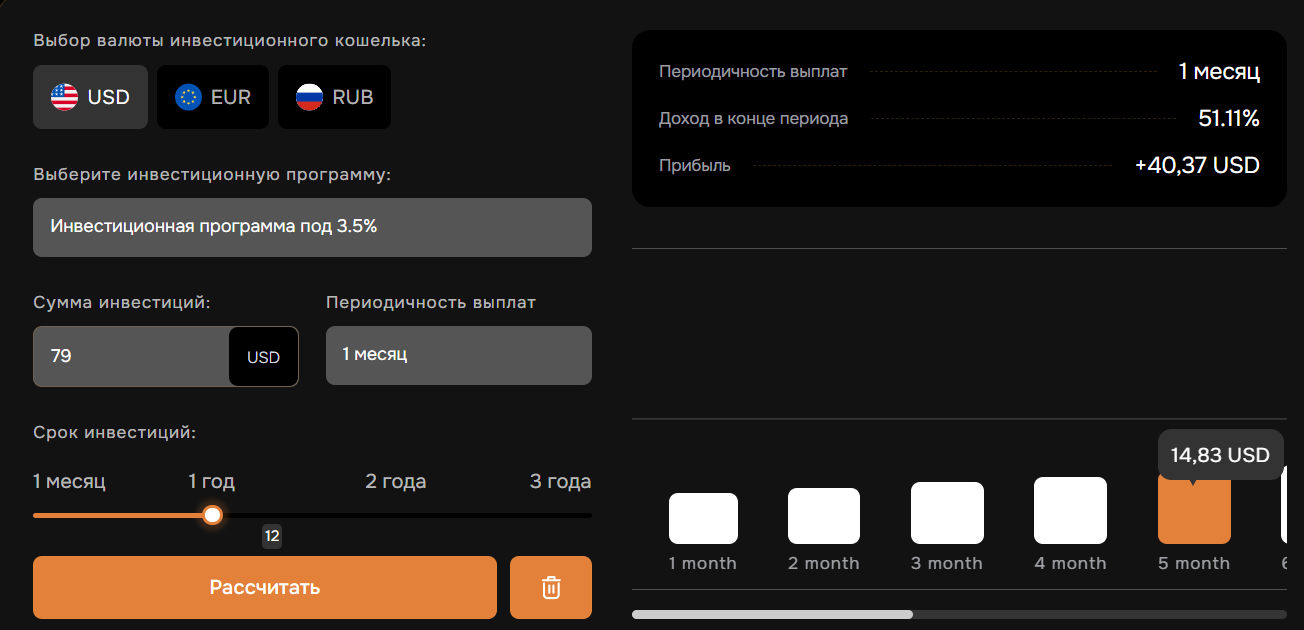Click the trash bin delete icon
This screenshot has height=630, width=1304.
point(550,587)
